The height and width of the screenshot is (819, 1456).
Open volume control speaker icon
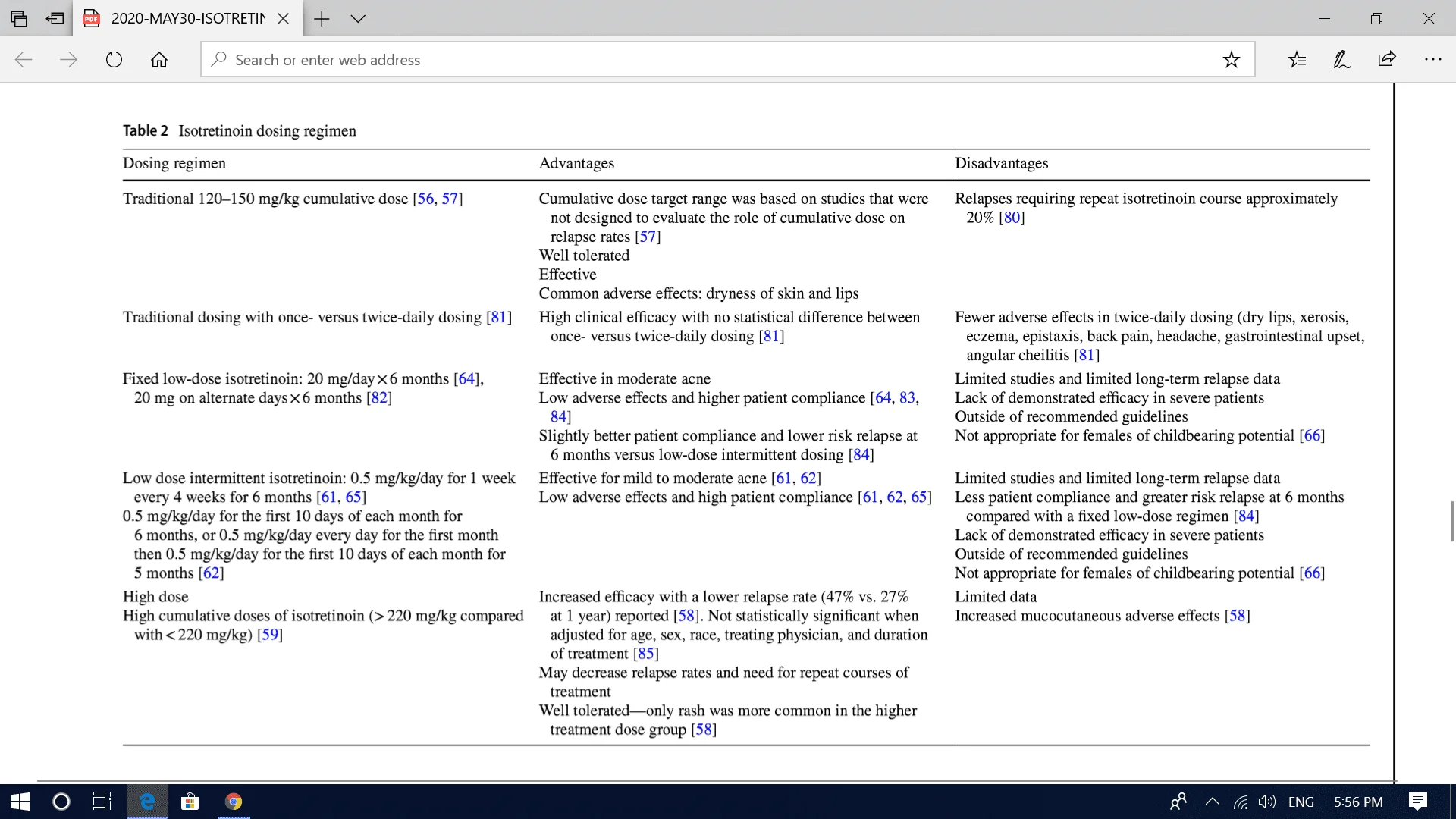point(1266,802)
